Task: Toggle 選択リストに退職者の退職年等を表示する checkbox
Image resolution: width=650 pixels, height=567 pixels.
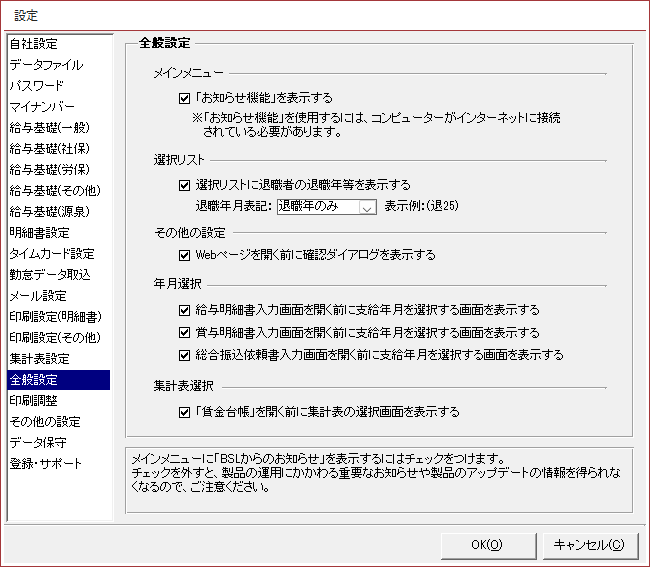Action: [x=184, y=185]
